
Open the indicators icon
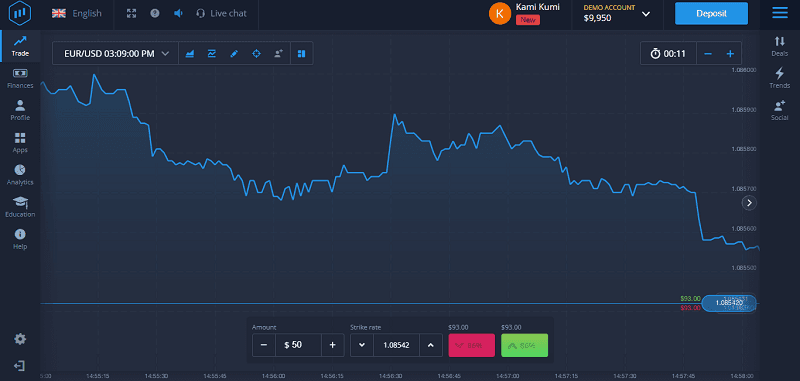coord(212,54)
